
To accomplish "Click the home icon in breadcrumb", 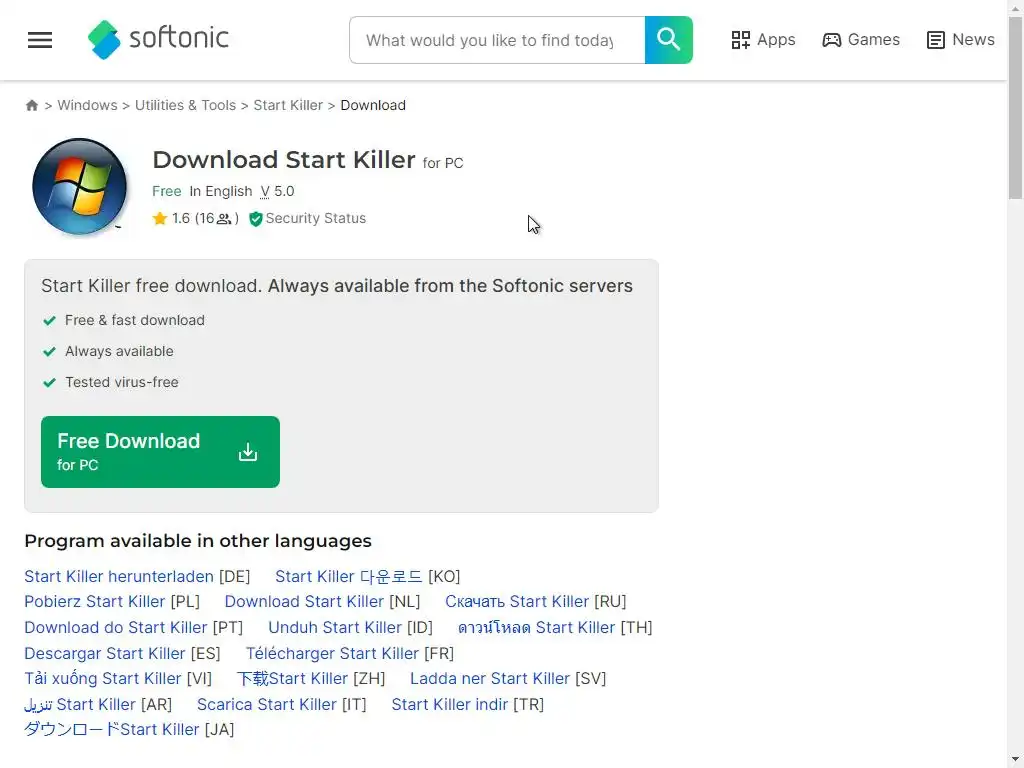I will [x=32, y=105].
